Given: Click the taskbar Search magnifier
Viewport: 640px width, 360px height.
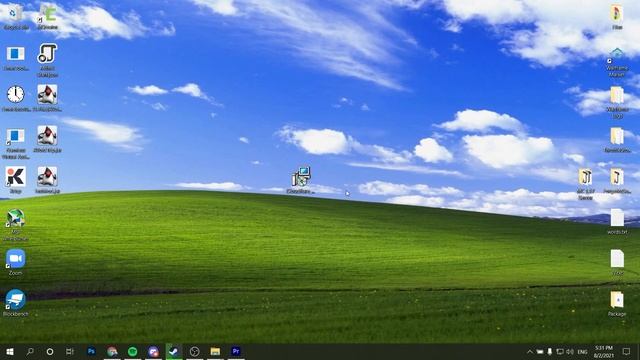Looking at the screenshot, I should click(30, 351).
